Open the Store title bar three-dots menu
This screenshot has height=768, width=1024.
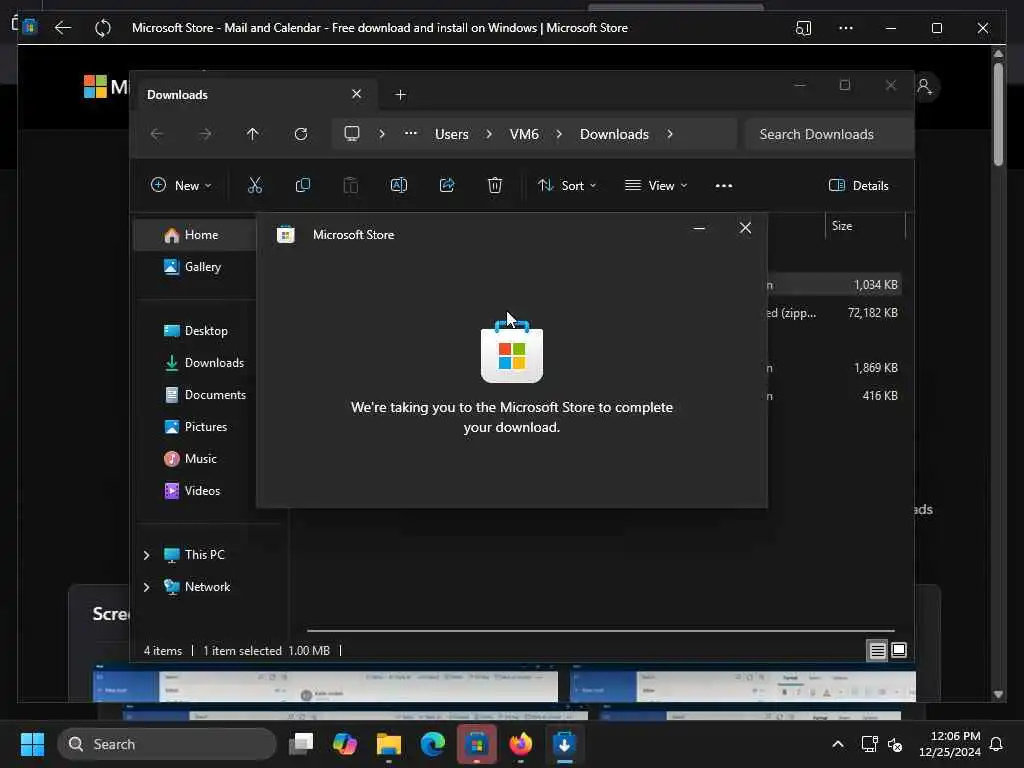pyautogui.click(x=846, y=28)
